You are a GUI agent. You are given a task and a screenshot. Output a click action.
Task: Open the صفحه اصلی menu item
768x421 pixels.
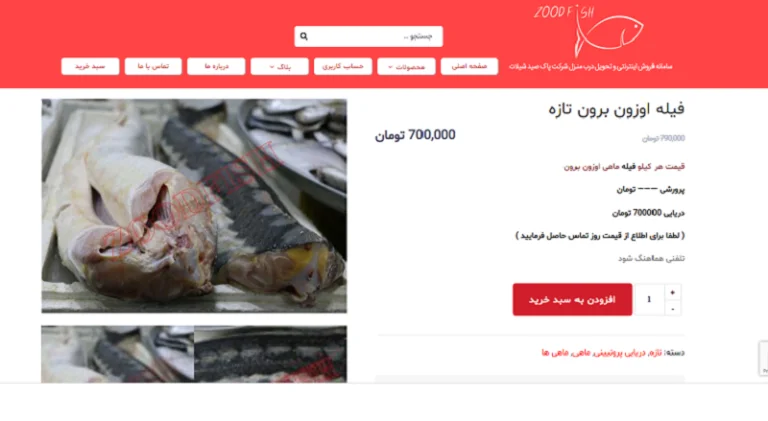point(469,66)
